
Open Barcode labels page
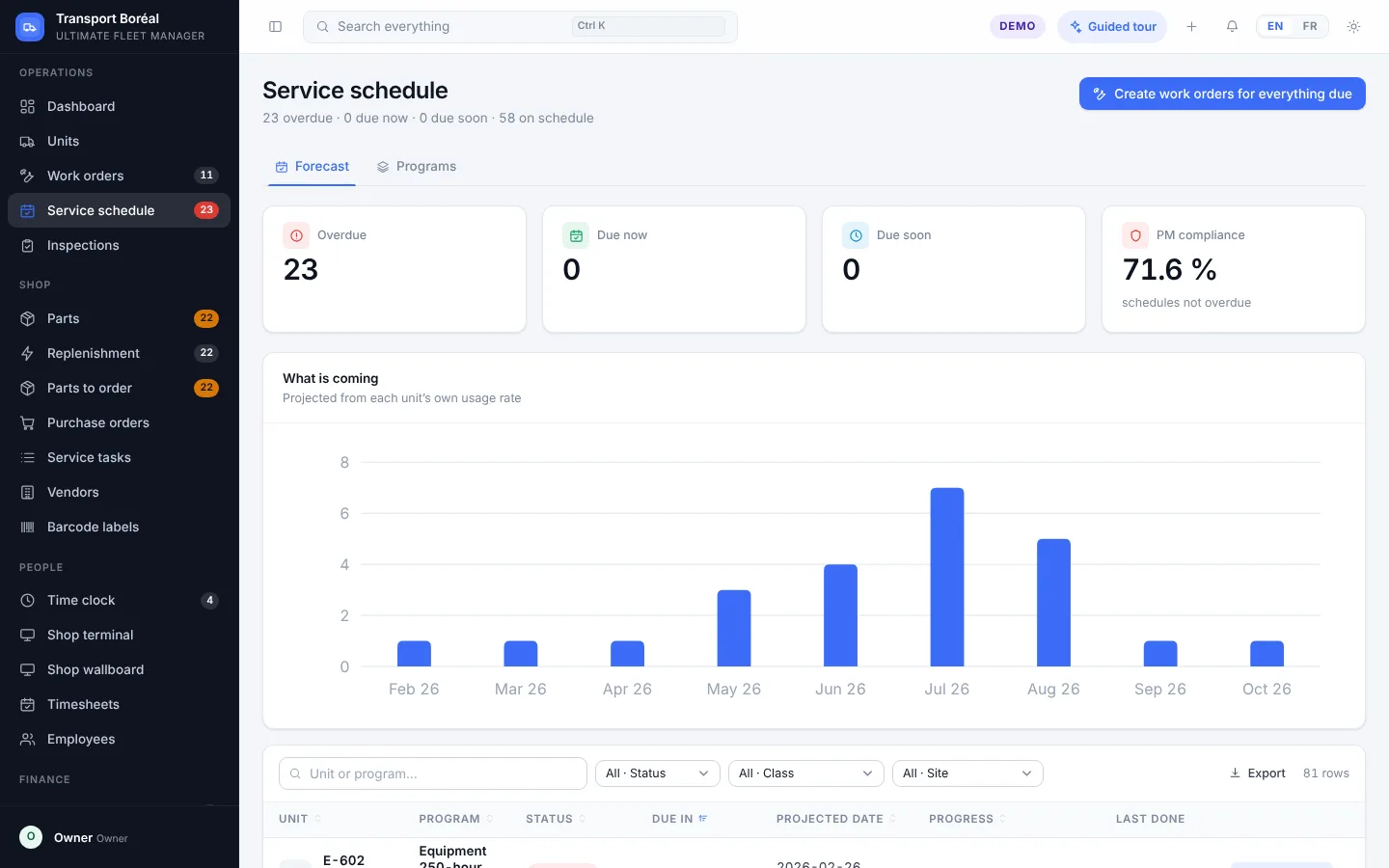click(119, 527)
